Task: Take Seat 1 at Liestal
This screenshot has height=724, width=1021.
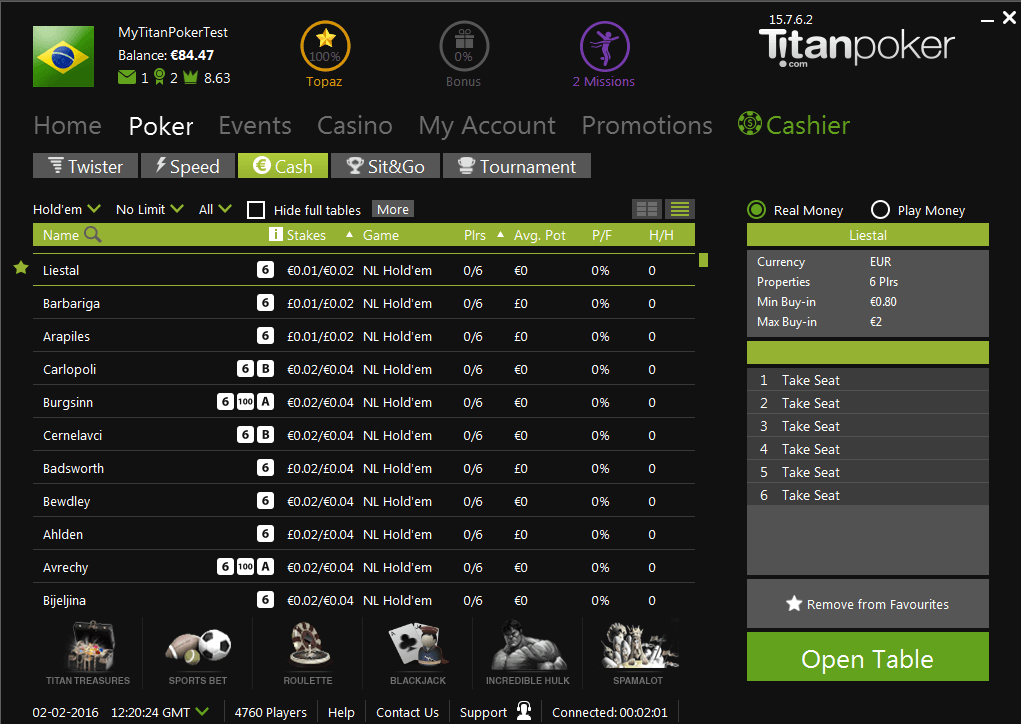Action: click(867, 380)
